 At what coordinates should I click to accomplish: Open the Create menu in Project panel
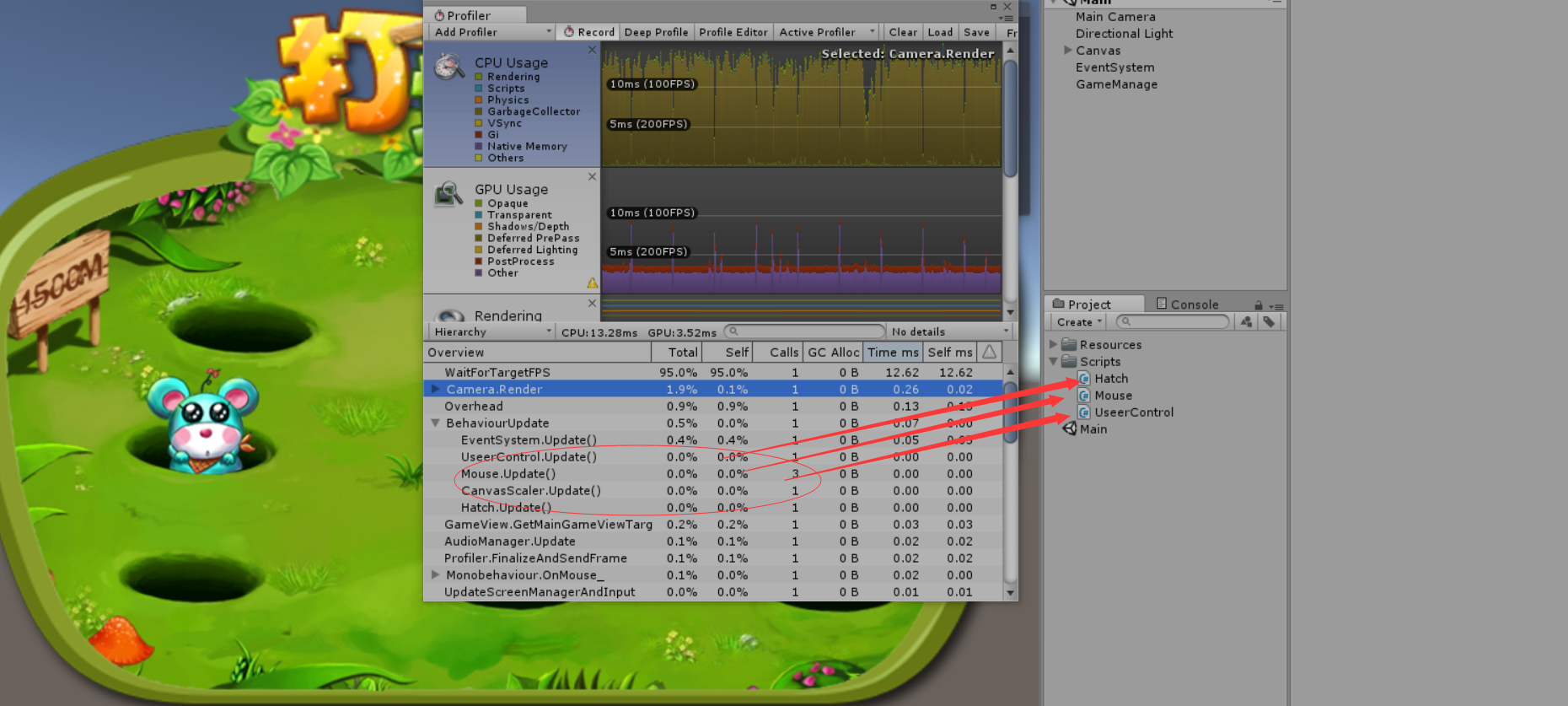[x=1079, y=321]
